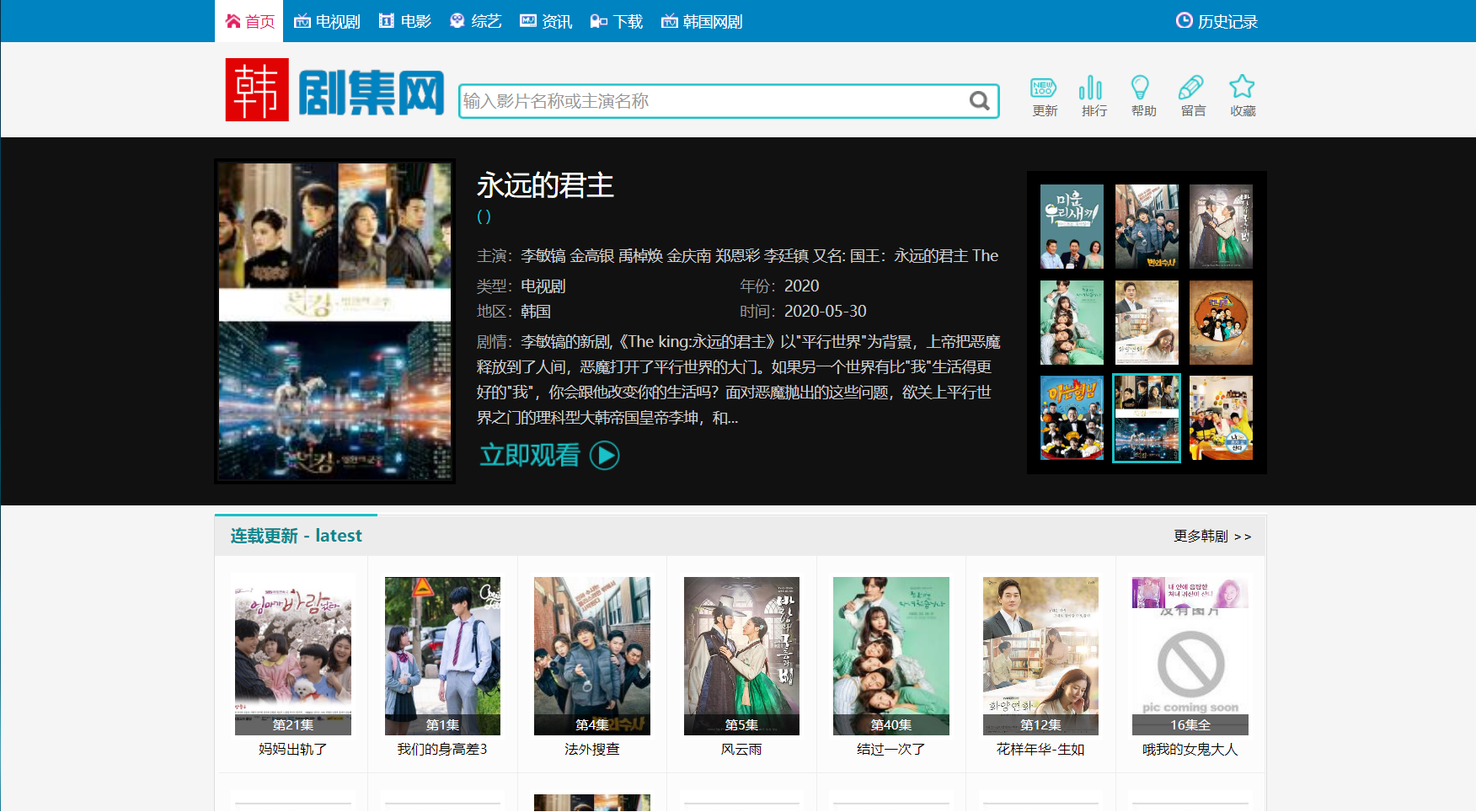Select the 资讯 news menu
The image size is (1476, 812).
[x=546, y=21]
